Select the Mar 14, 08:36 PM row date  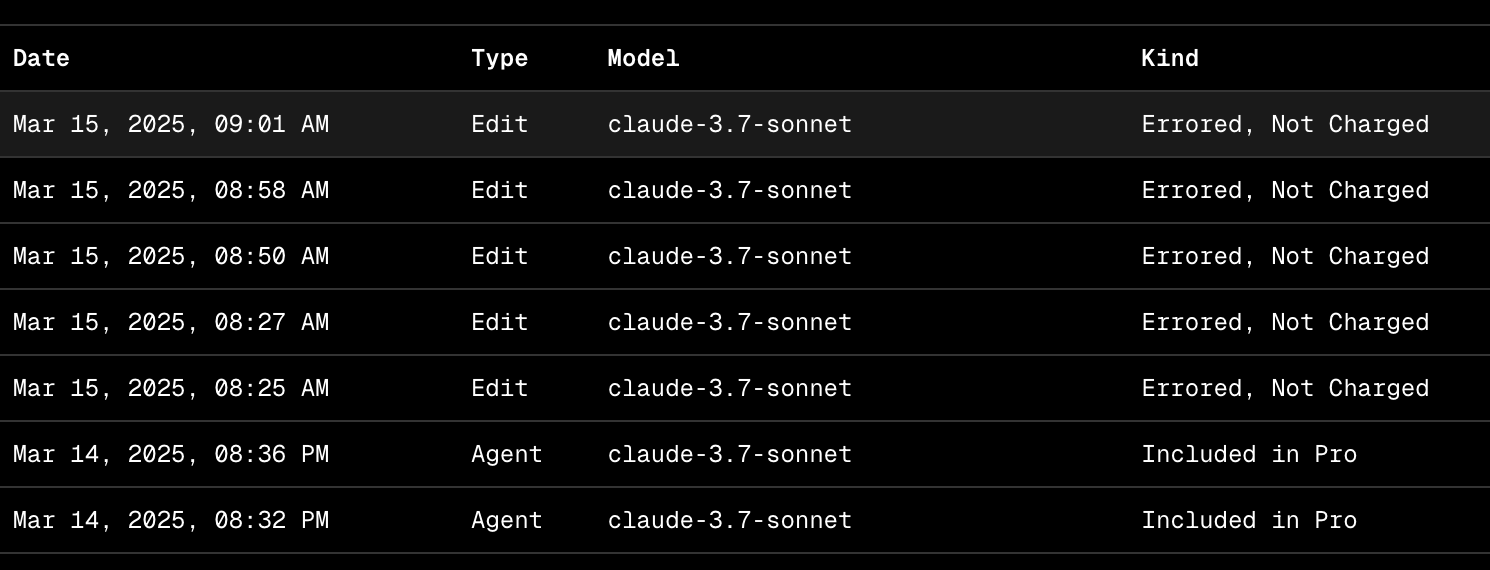(x=171, y=454)
